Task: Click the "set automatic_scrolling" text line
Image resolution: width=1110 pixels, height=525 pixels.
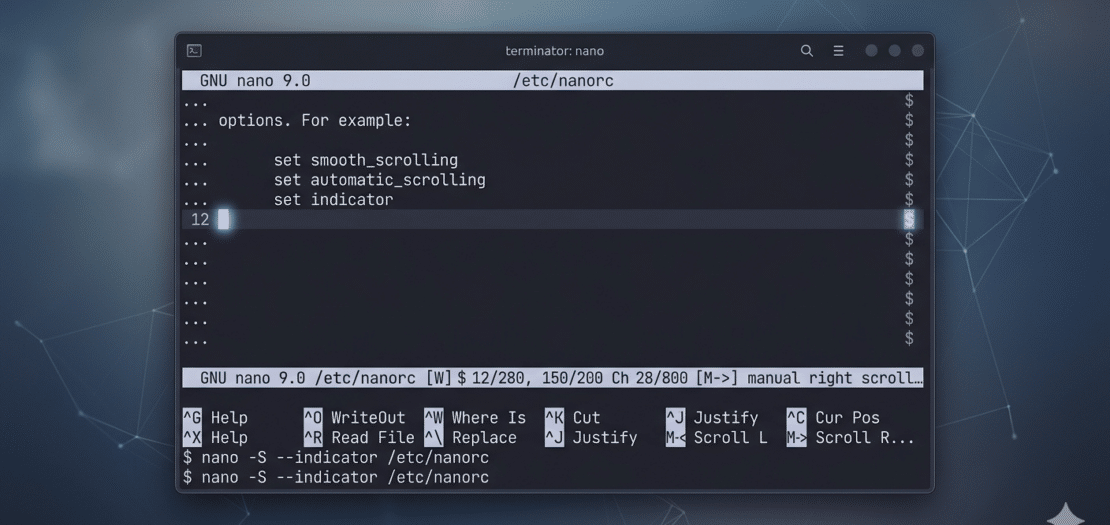Action: pyautogui.click(x=379, y=180)
